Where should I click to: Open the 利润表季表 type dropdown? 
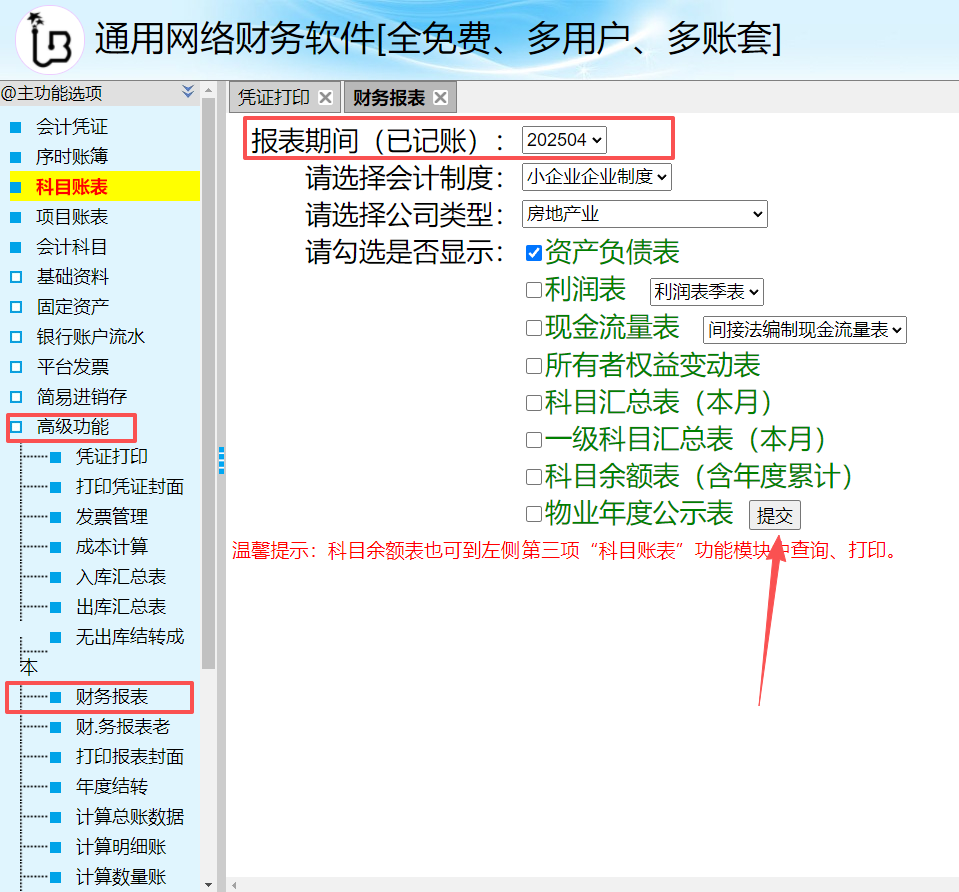[x=706, y=291]
